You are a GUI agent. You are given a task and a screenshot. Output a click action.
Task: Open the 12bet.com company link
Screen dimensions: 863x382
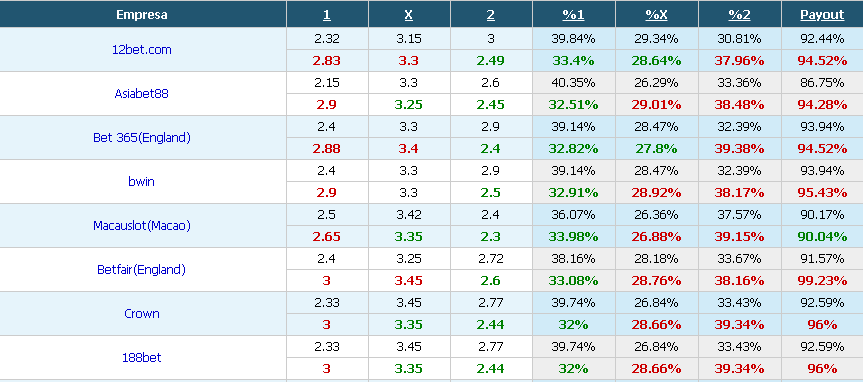click(141, 50)
